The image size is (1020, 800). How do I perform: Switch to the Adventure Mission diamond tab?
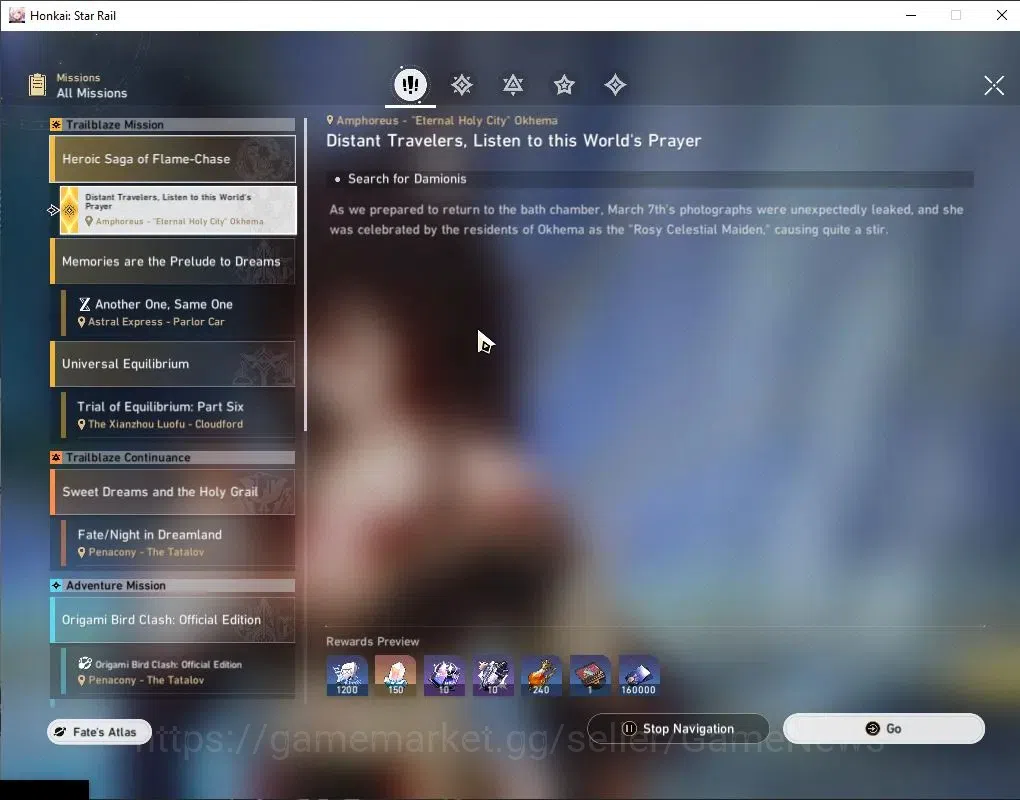click(x=615, y=85)
